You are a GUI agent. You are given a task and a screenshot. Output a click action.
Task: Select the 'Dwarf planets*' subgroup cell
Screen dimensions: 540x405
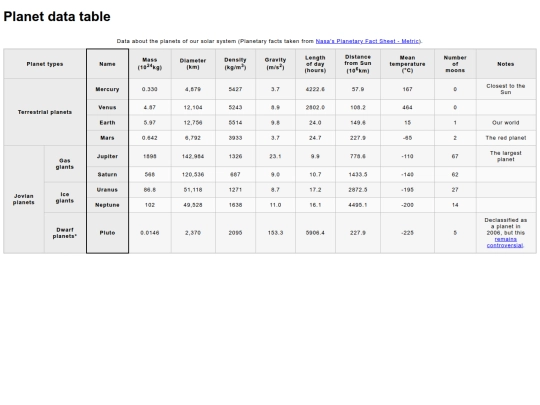click(65, 233)
